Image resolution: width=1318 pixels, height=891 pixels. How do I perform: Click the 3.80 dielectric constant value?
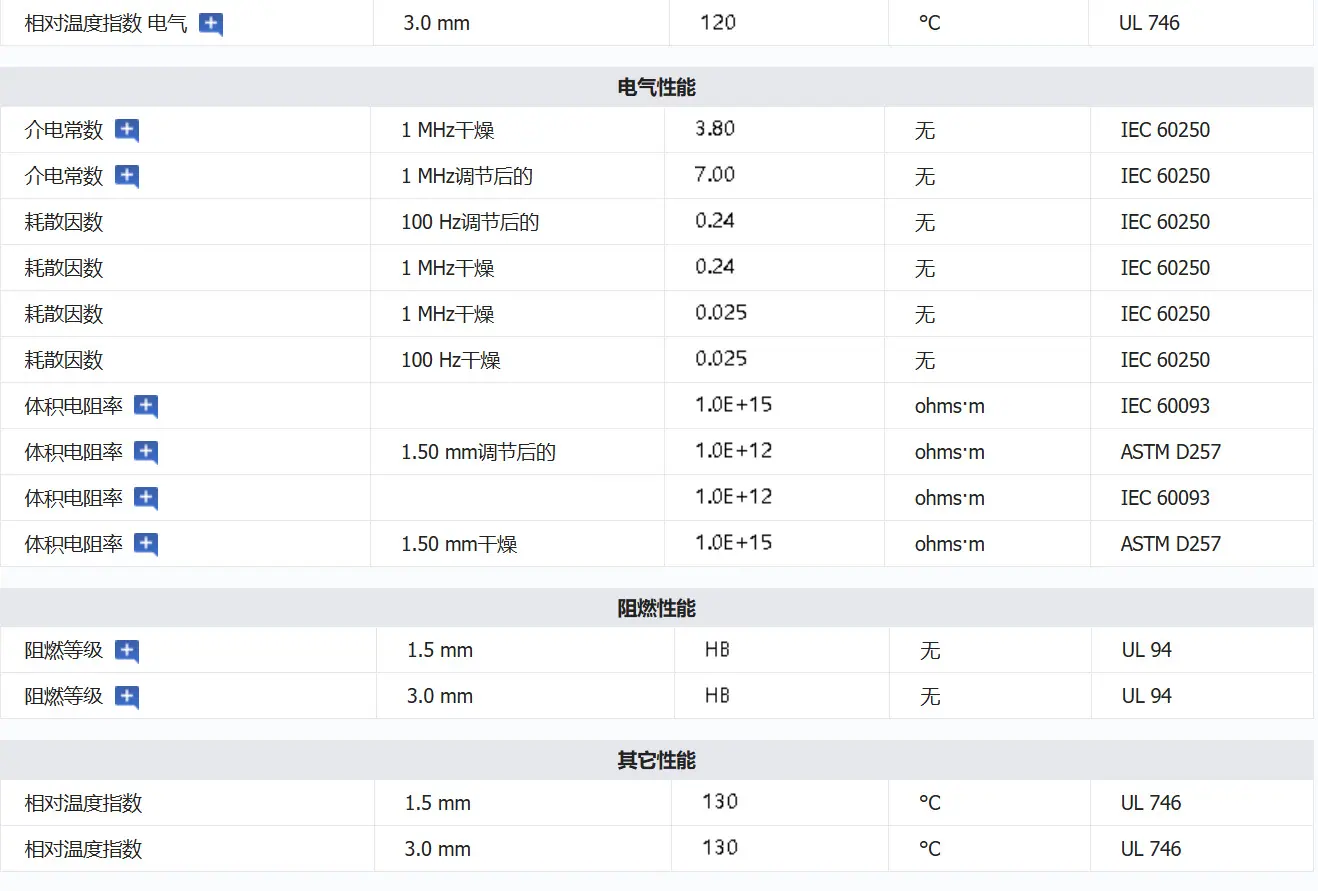(715, 129)
